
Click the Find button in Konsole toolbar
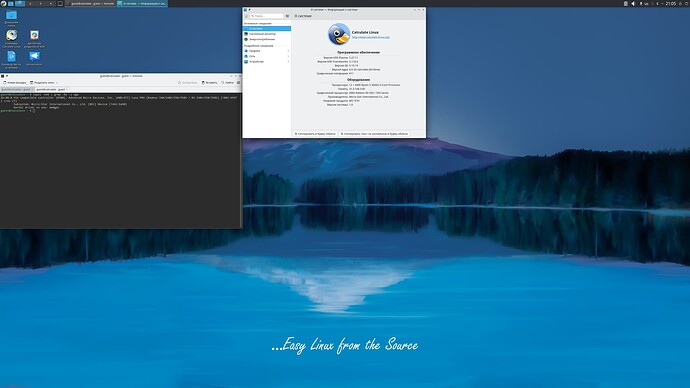click(228, 83)
